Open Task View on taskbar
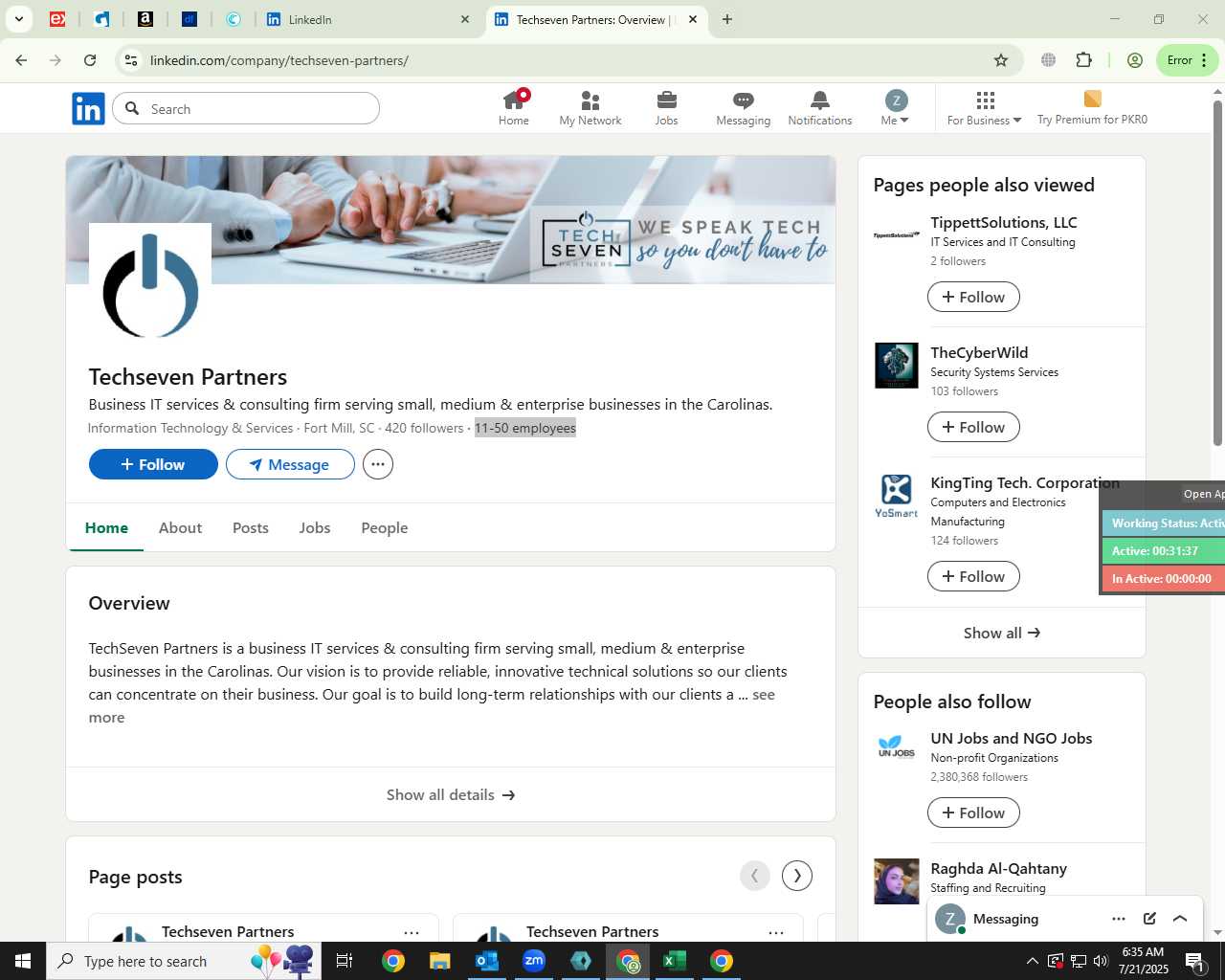The image size is (1225, 980). pos(345,961)
